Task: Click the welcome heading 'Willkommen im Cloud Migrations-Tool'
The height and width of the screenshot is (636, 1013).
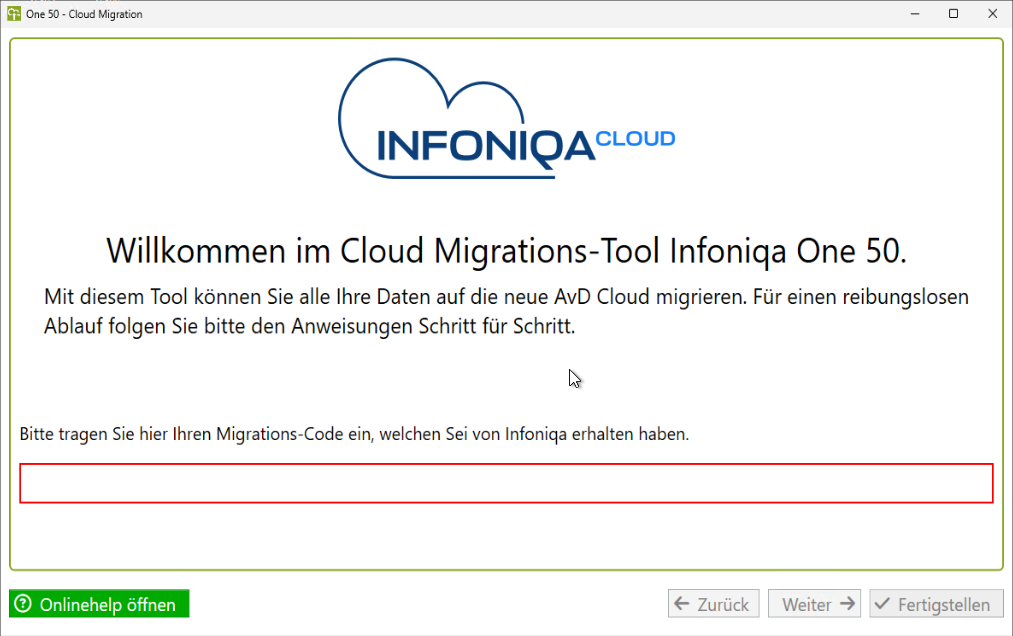Action: click(x=384, y=251)
